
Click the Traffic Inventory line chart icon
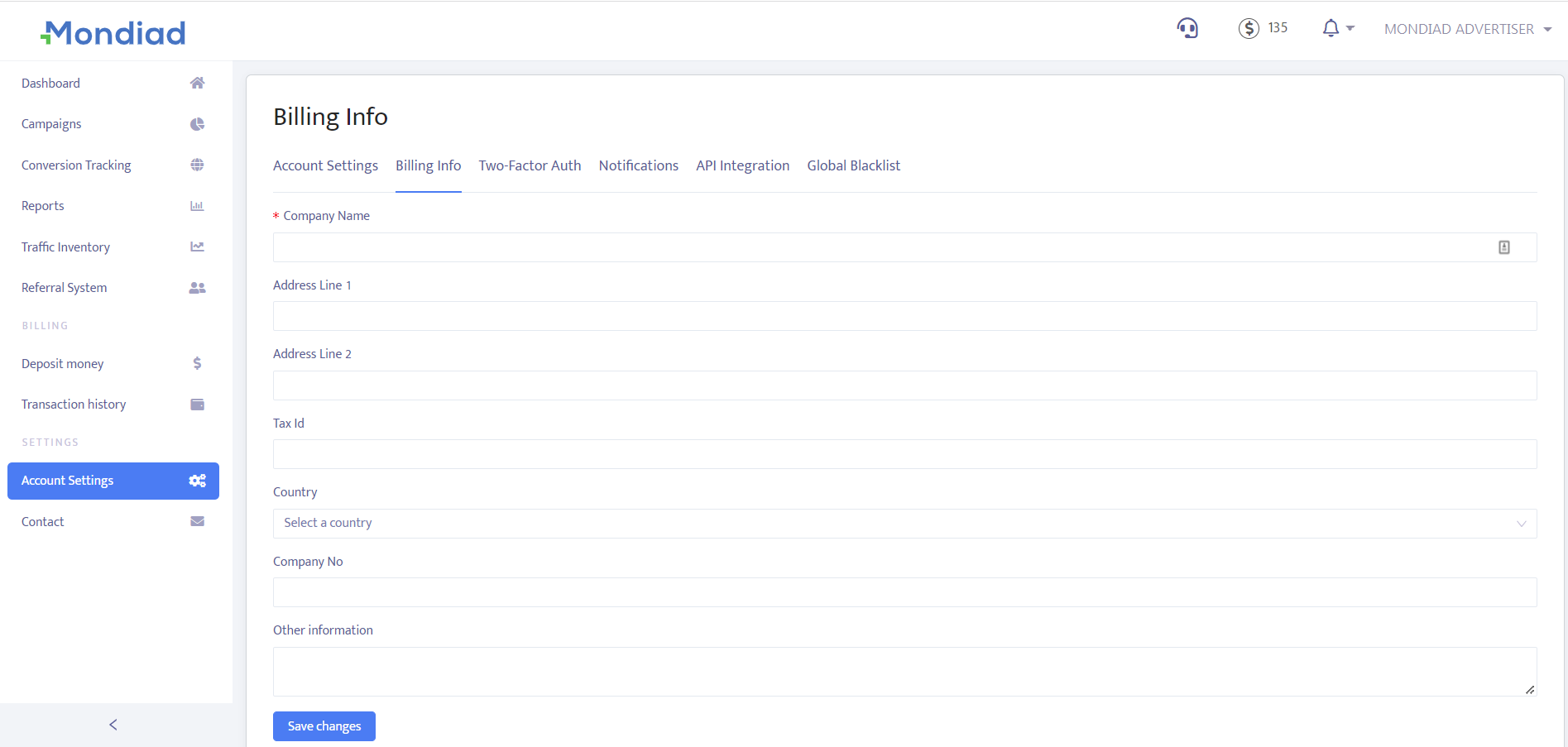pos(197,247)
